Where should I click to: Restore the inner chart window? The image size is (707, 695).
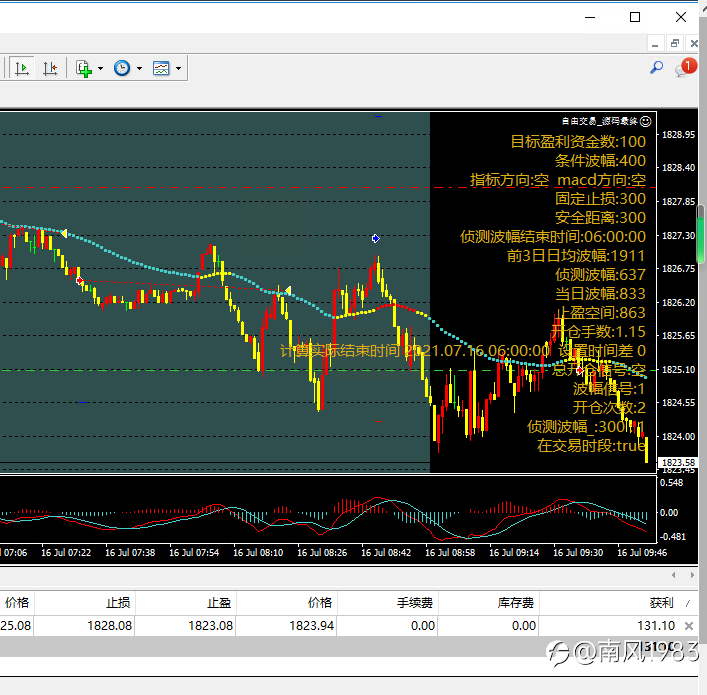675,43
